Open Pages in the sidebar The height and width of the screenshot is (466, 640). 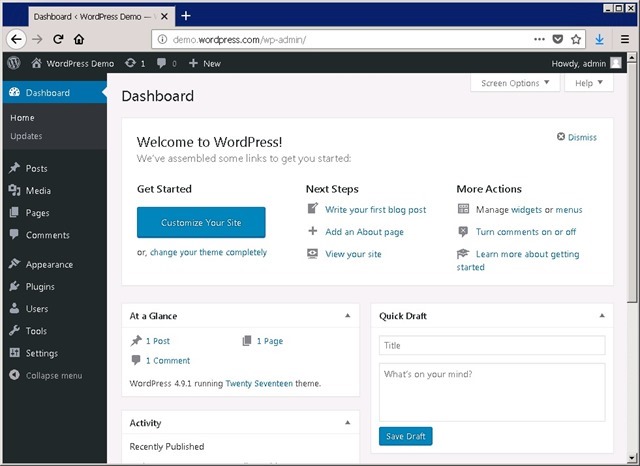pyautogui.click(x=55, y=213)
